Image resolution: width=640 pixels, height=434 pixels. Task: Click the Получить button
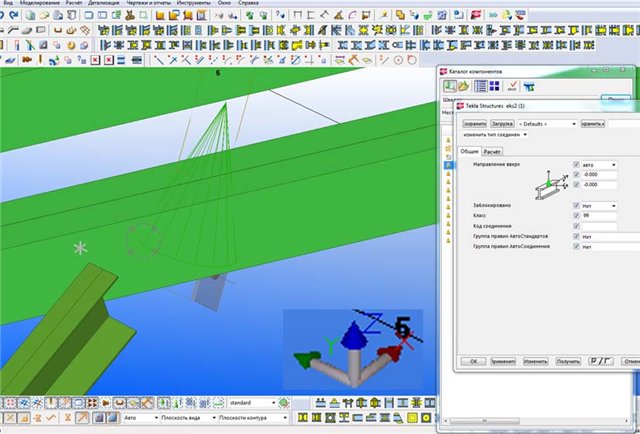tap(567, 359)
